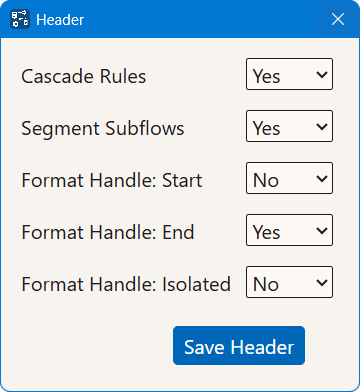This screenshot has height=392, width=360.
Task: Open the Format Handle: Isolated dropdown
Action: point(289,282)
